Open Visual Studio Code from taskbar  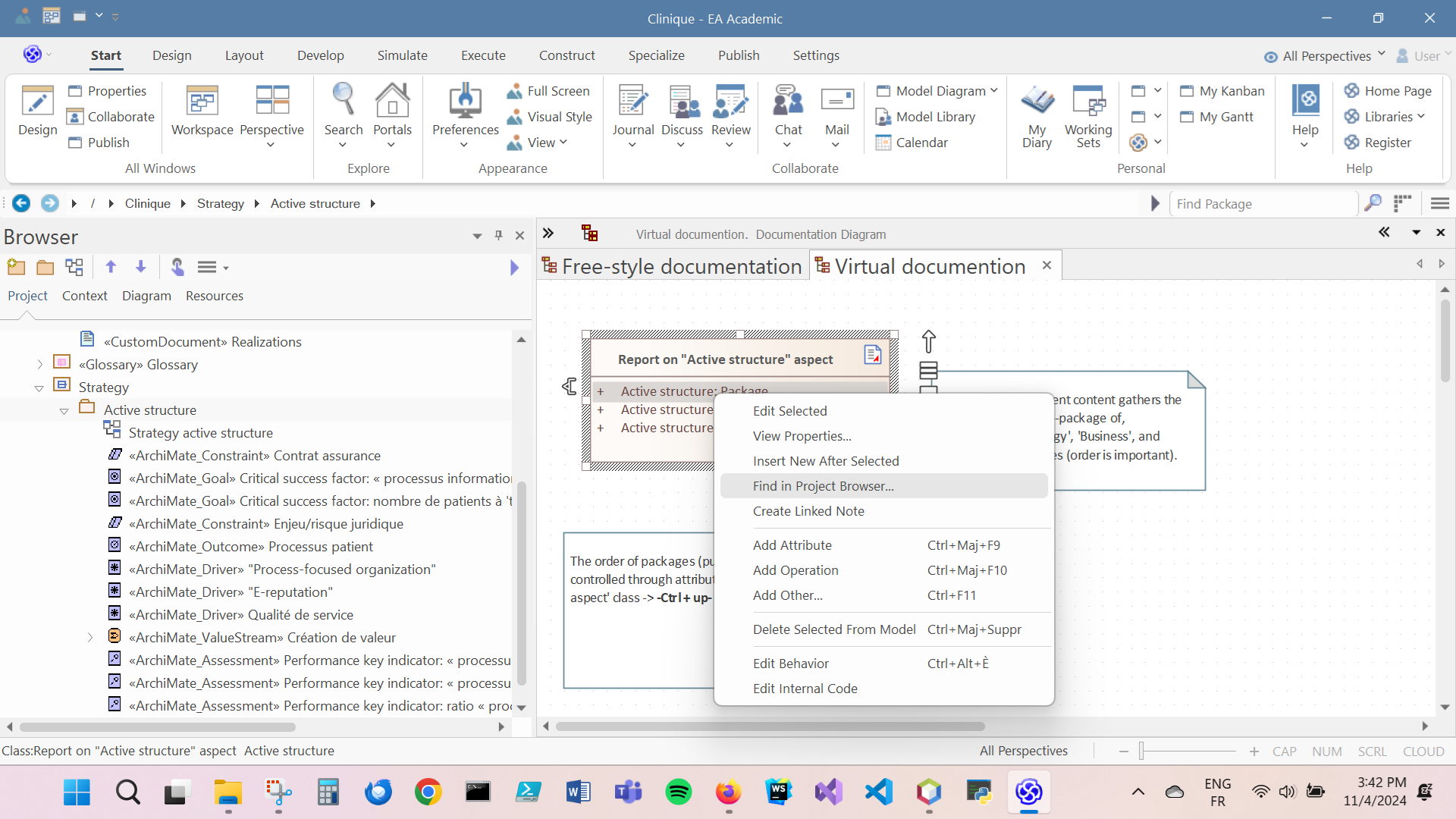tap(878, 792)
